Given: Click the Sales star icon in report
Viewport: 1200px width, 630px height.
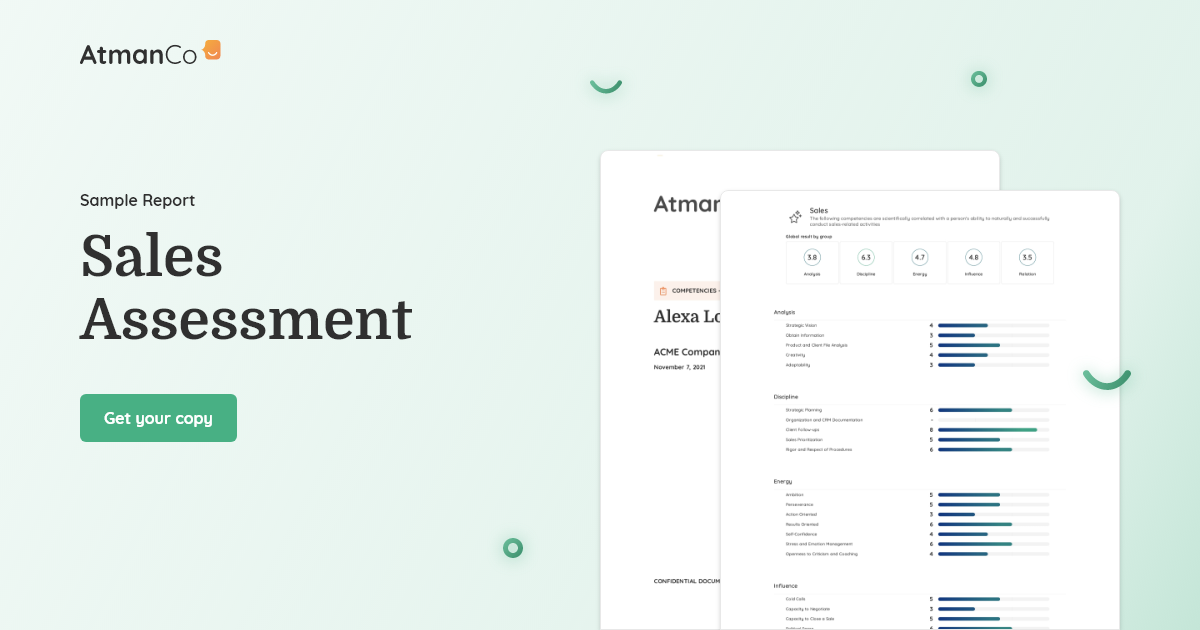Looking at the screenshot, I should pyautogui.click(x=795, y=217).
